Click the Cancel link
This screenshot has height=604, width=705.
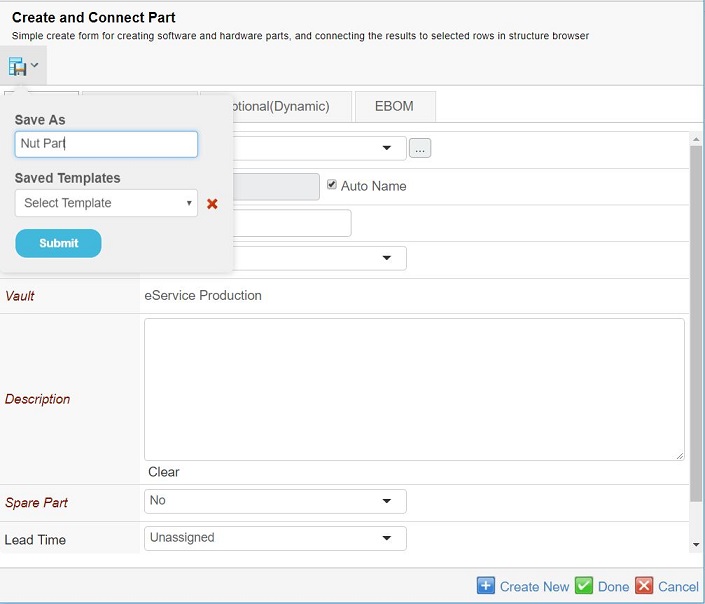tap(678, 587)
